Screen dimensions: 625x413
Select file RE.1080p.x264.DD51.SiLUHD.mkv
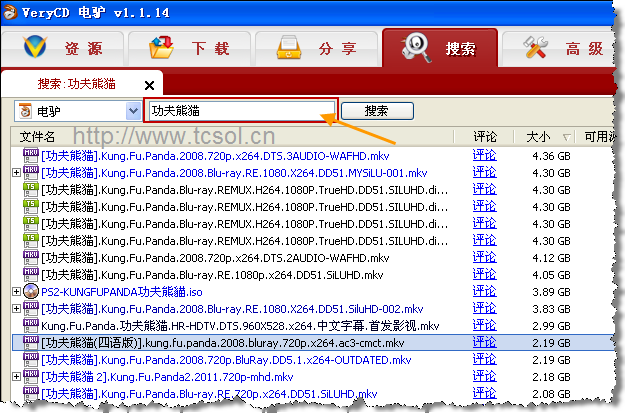pos(212,275)
